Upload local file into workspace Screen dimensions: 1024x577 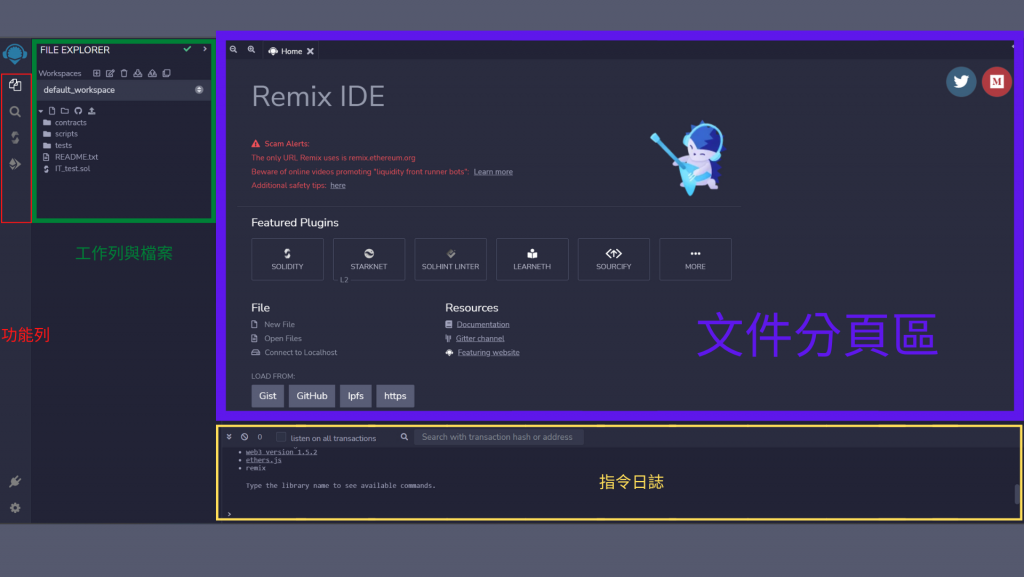(91, 111)
